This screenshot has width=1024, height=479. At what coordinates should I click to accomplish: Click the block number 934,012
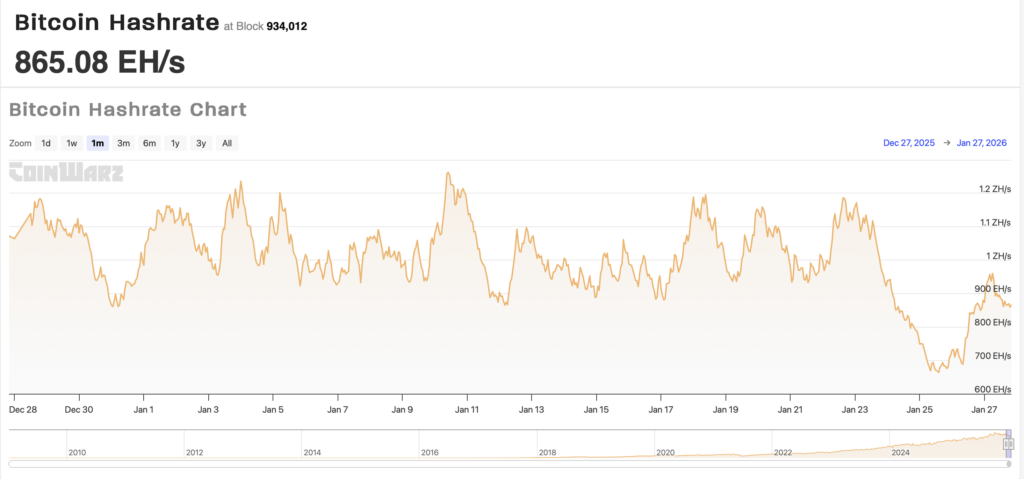click(286, 26)
